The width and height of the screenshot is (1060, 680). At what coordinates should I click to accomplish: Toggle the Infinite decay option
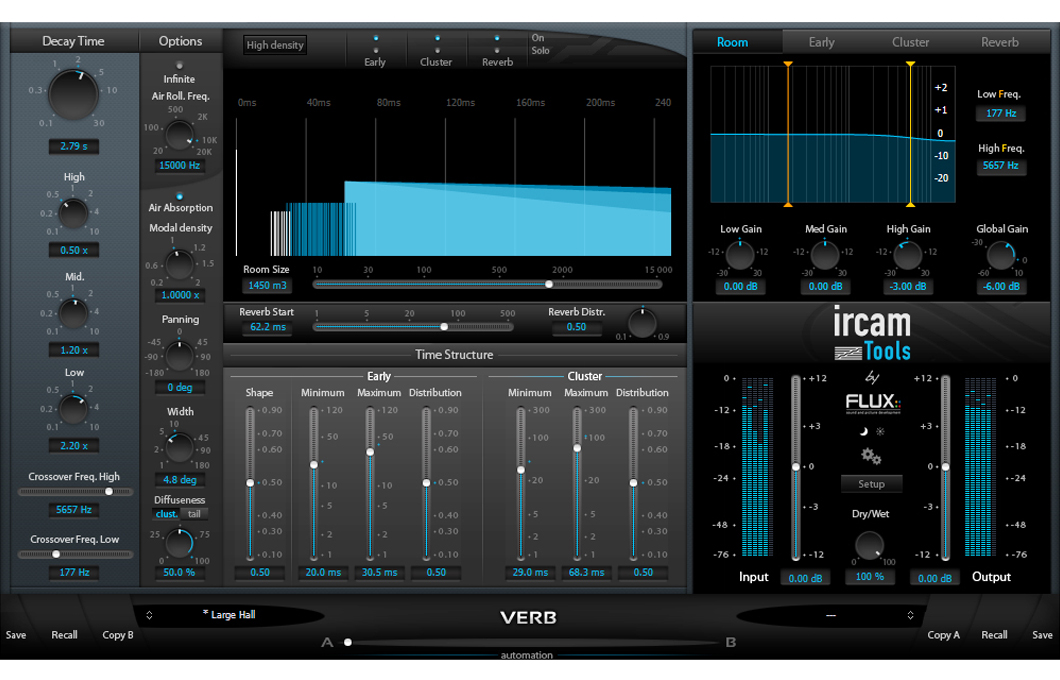pos(180,65)
